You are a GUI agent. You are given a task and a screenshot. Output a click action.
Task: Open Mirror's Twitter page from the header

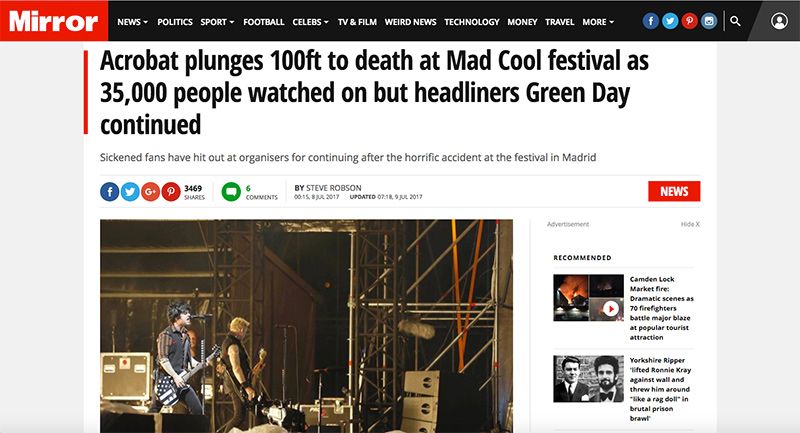[x=670, y=21]
